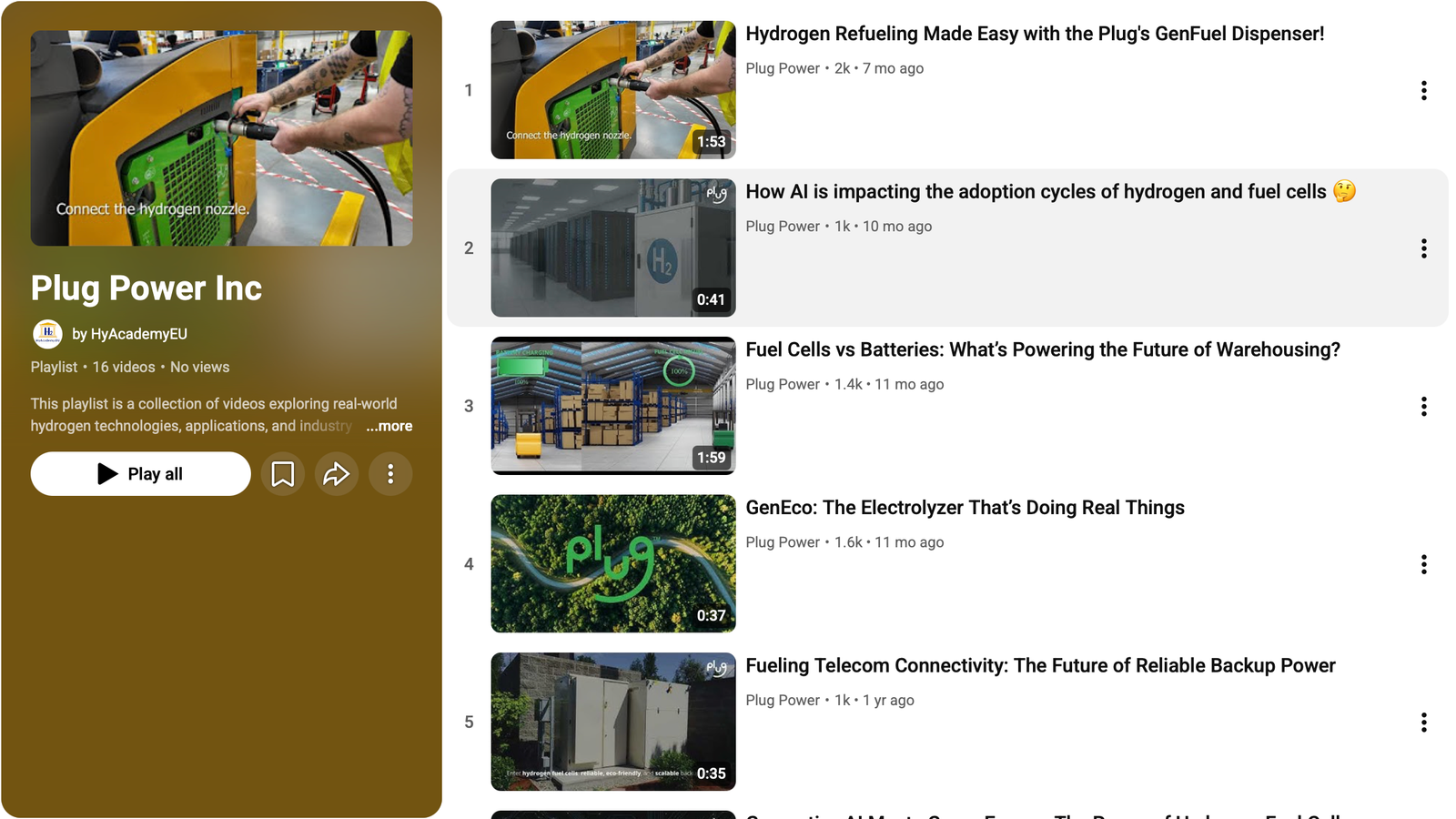Open options for Fueling Telecom Connectivity video
1456x819 pixels.
tap(1423, 723)
